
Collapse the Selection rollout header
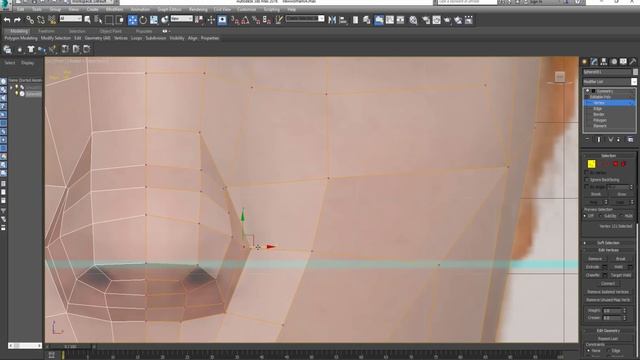(608, 156)
